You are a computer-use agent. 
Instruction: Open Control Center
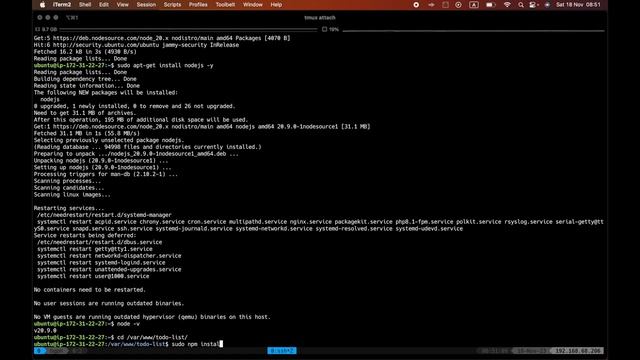coord(533,5)
